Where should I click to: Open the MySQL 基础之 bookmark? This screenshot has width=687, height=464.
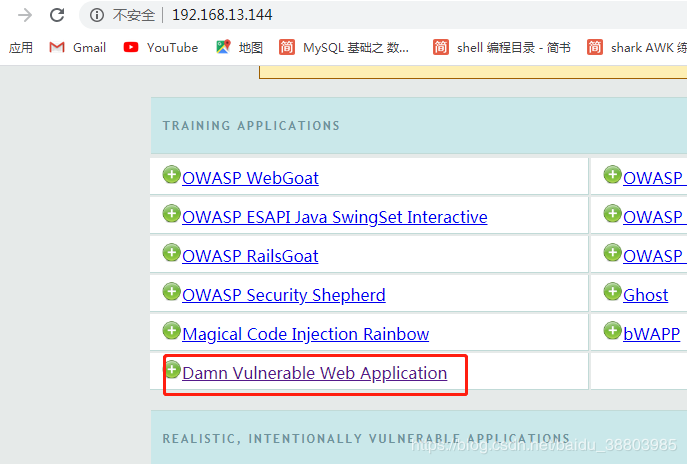tap(344, 47)
